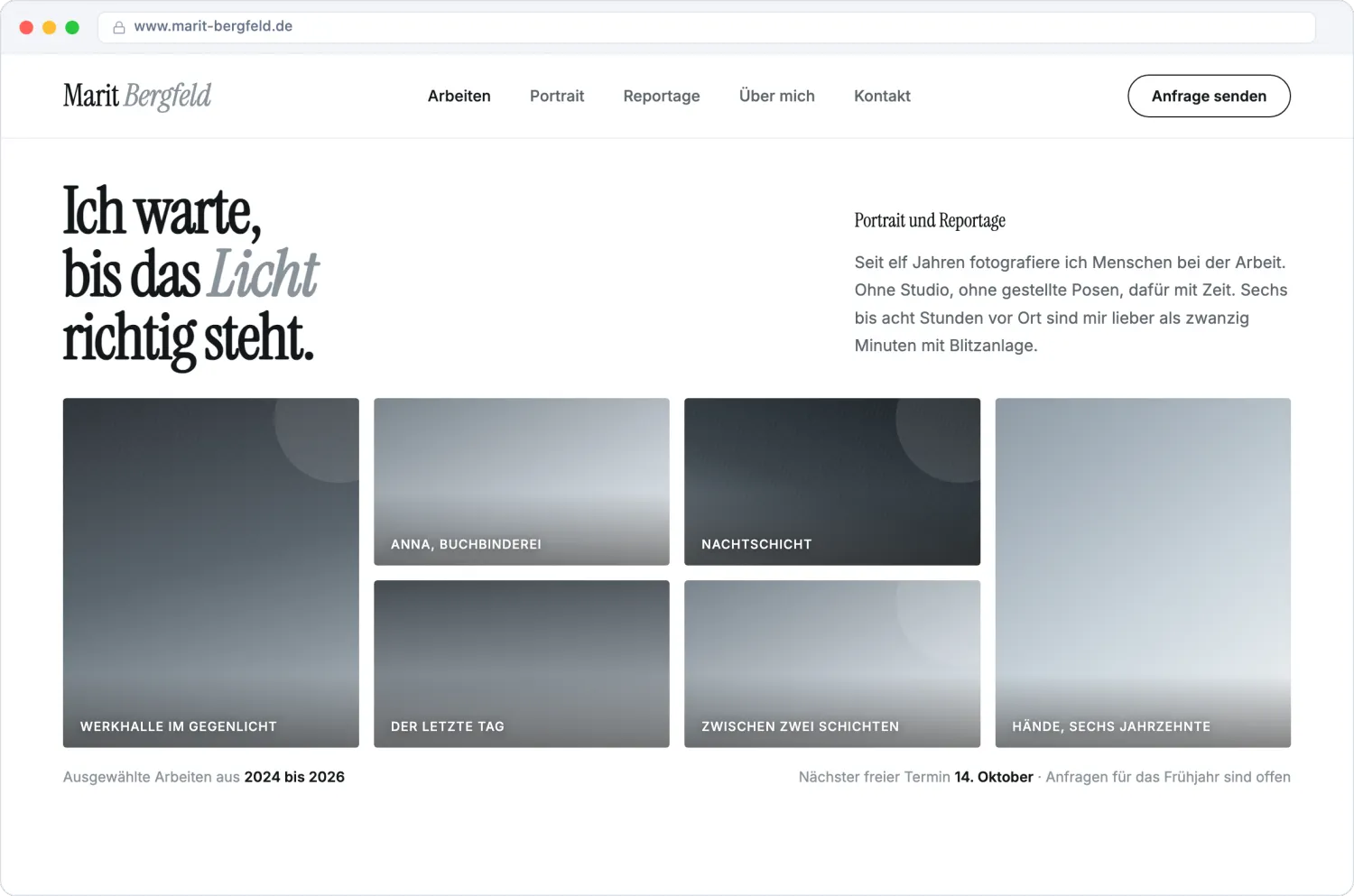Click the paragraph starting 'Seit elf Jahren'

click(1071, 304)
